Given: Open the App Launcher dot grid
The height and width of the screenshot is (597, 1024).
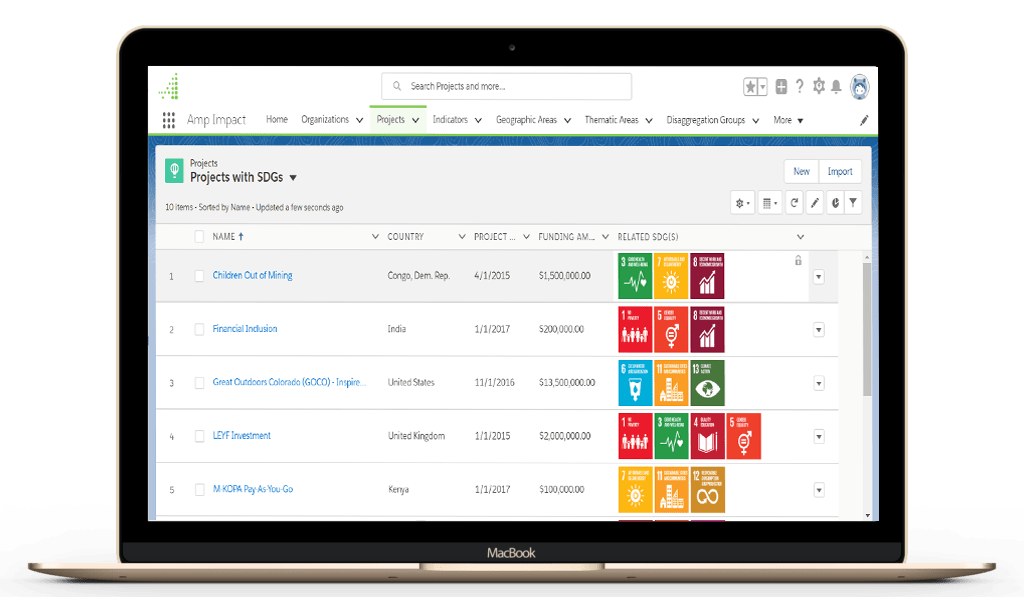Looking at the screenshot, I should 168,120.
